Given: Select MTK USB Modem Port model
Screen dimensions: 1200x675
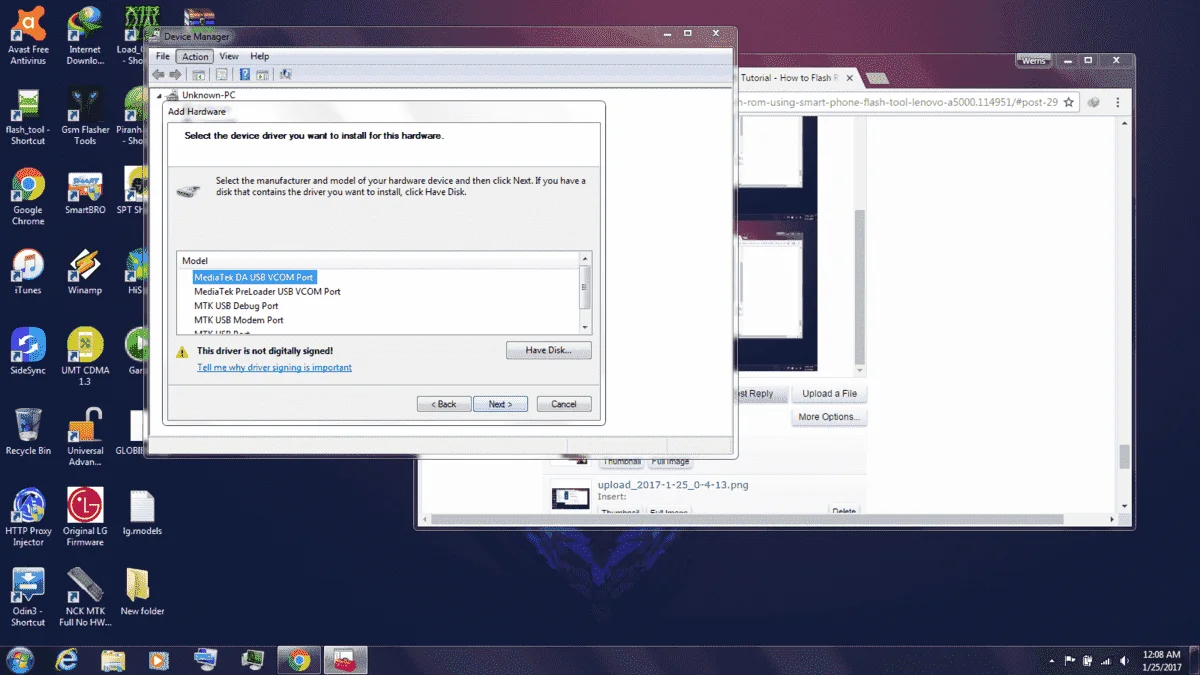Looking at the screenshot, I should (x=239, y=320).
